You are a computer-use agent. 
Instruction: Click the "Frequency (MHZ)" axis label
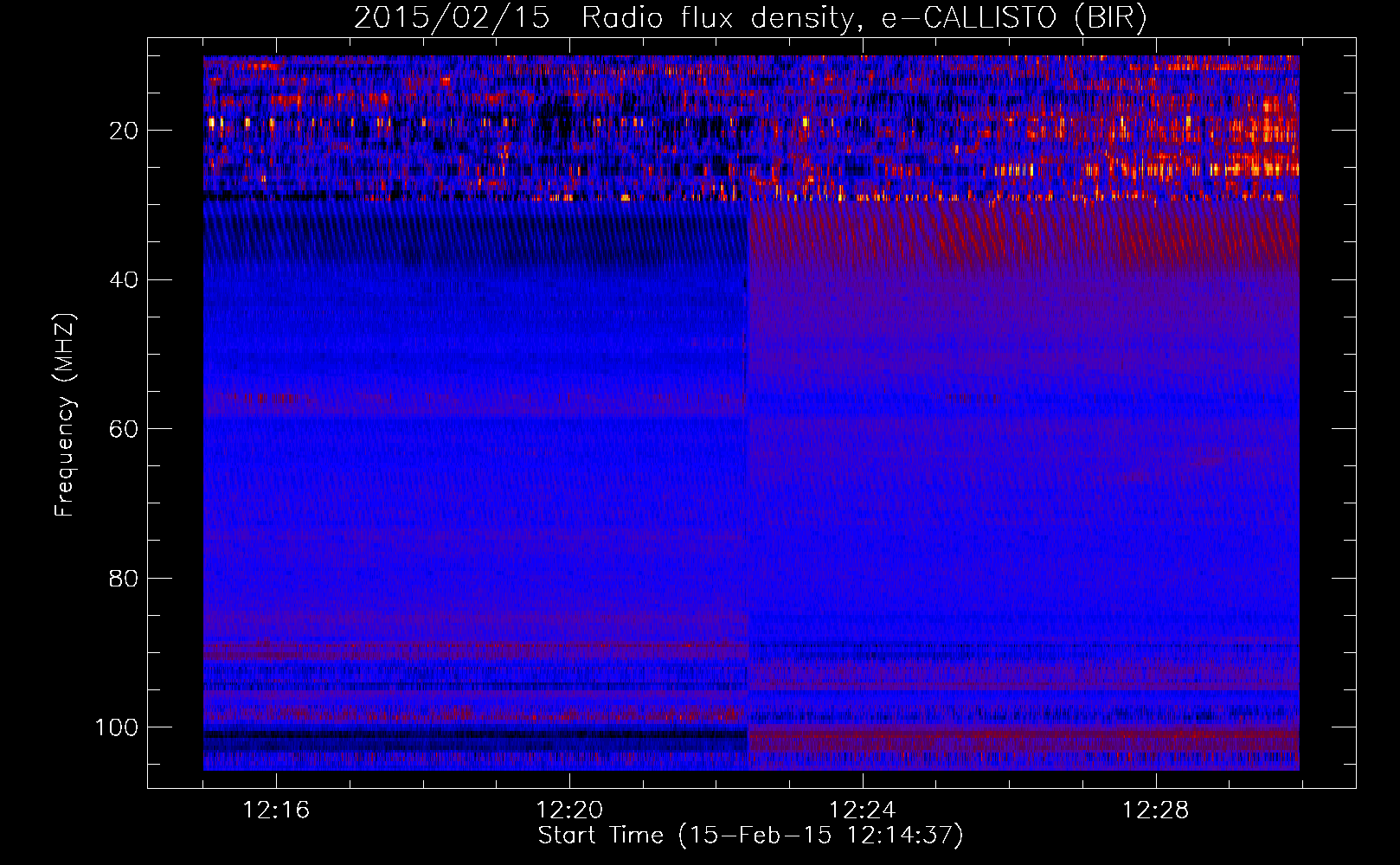point(66,414)
